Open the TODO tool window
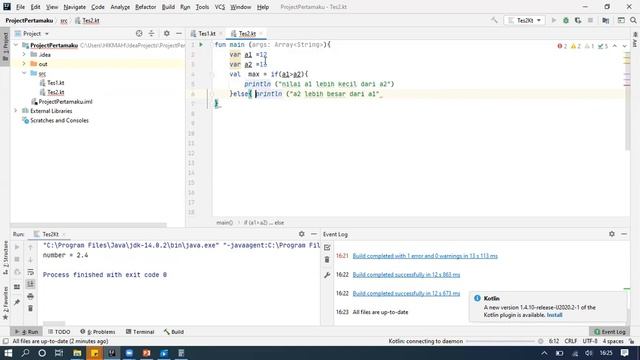The image size is (640, 360). pyautogui.click(x=59, y=332)
